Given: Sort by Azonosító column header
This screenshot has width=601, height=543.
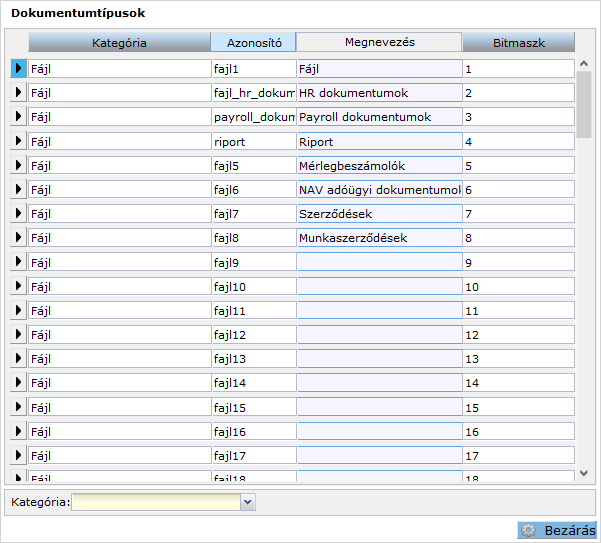Looking at the screenshot, I should [253, 43].
